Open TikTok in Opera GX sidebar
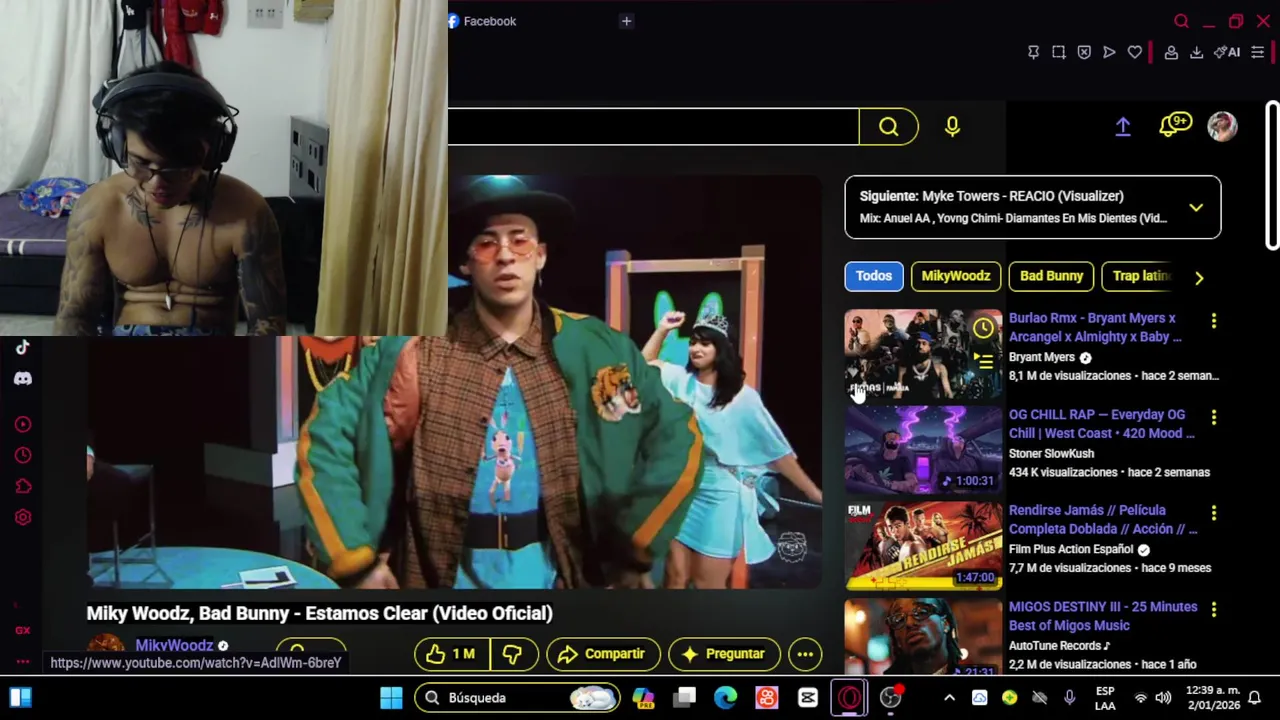Screen dimensions: 1280x720 tap(22, 347)
